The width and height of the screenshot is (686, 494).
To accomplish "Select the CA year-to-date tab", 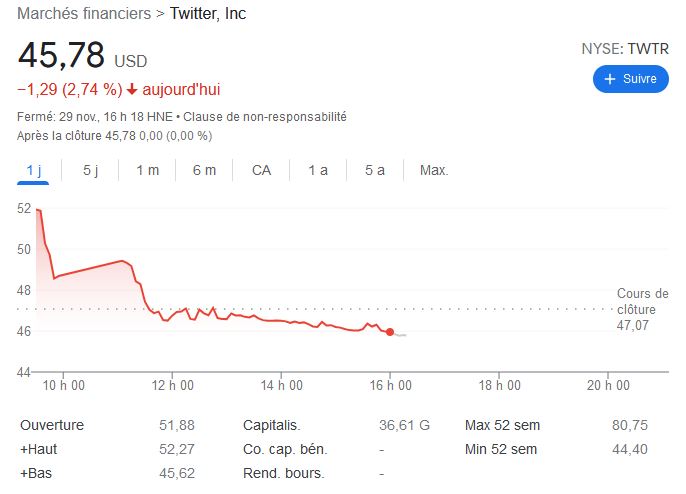I will coord(261,170).
